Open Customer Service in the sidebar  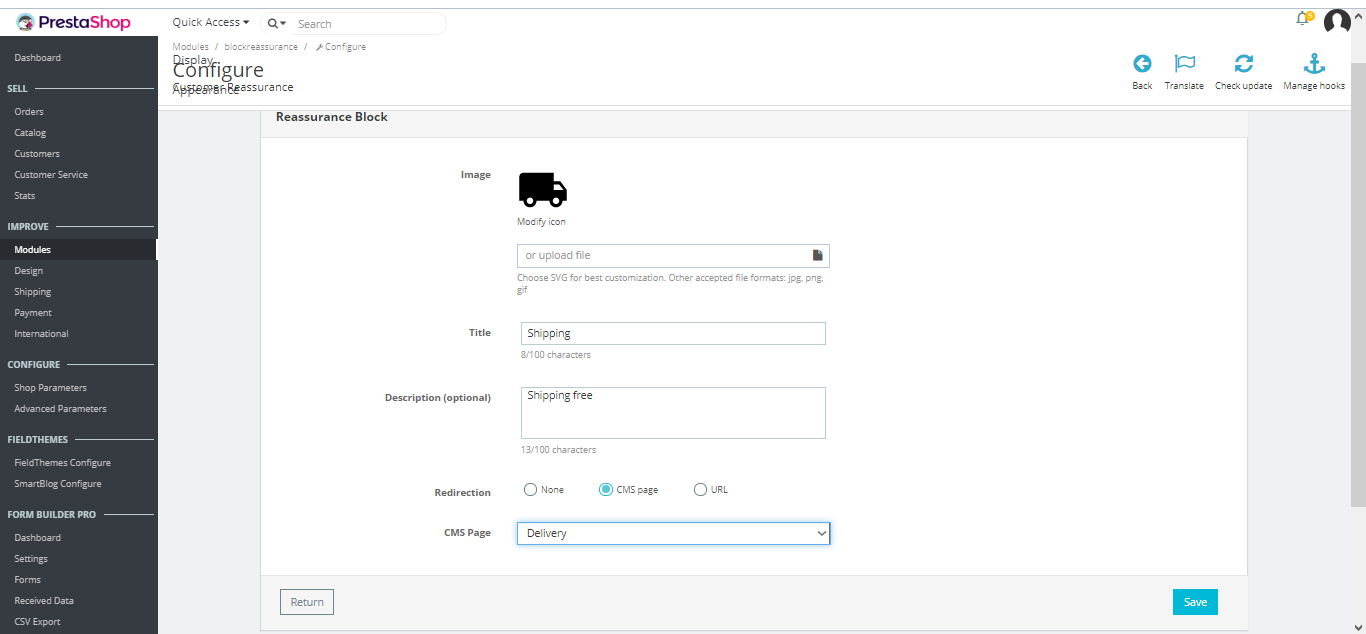coord(51,175)
